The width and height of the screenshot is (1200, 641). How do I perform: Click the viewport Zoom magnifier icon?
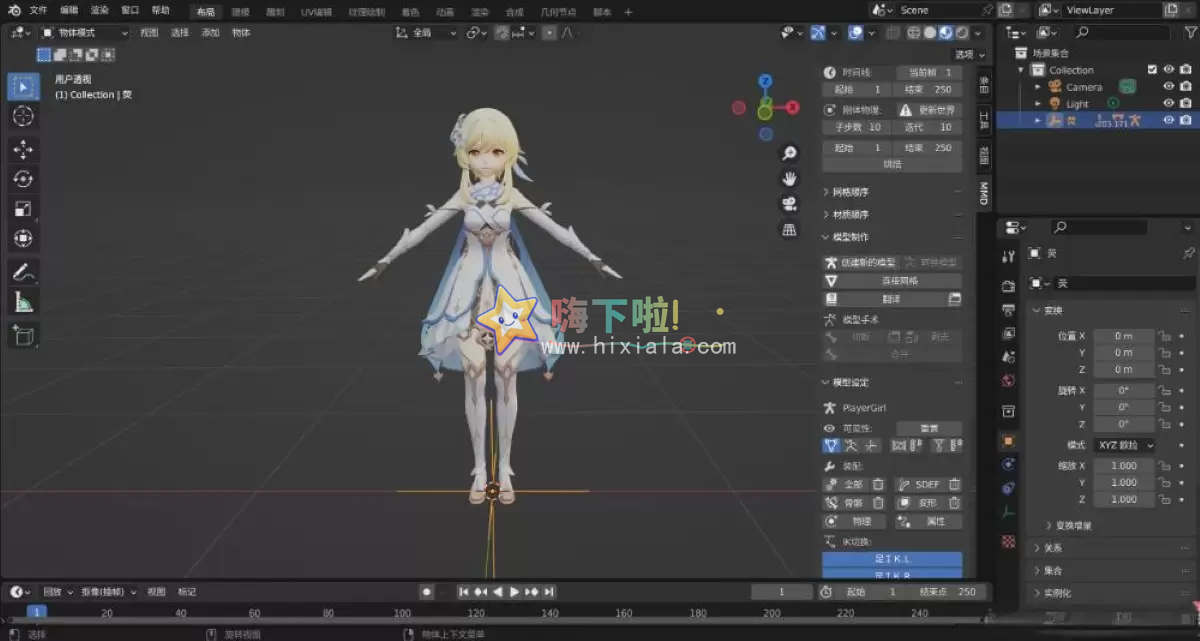(x=789, y=152)
